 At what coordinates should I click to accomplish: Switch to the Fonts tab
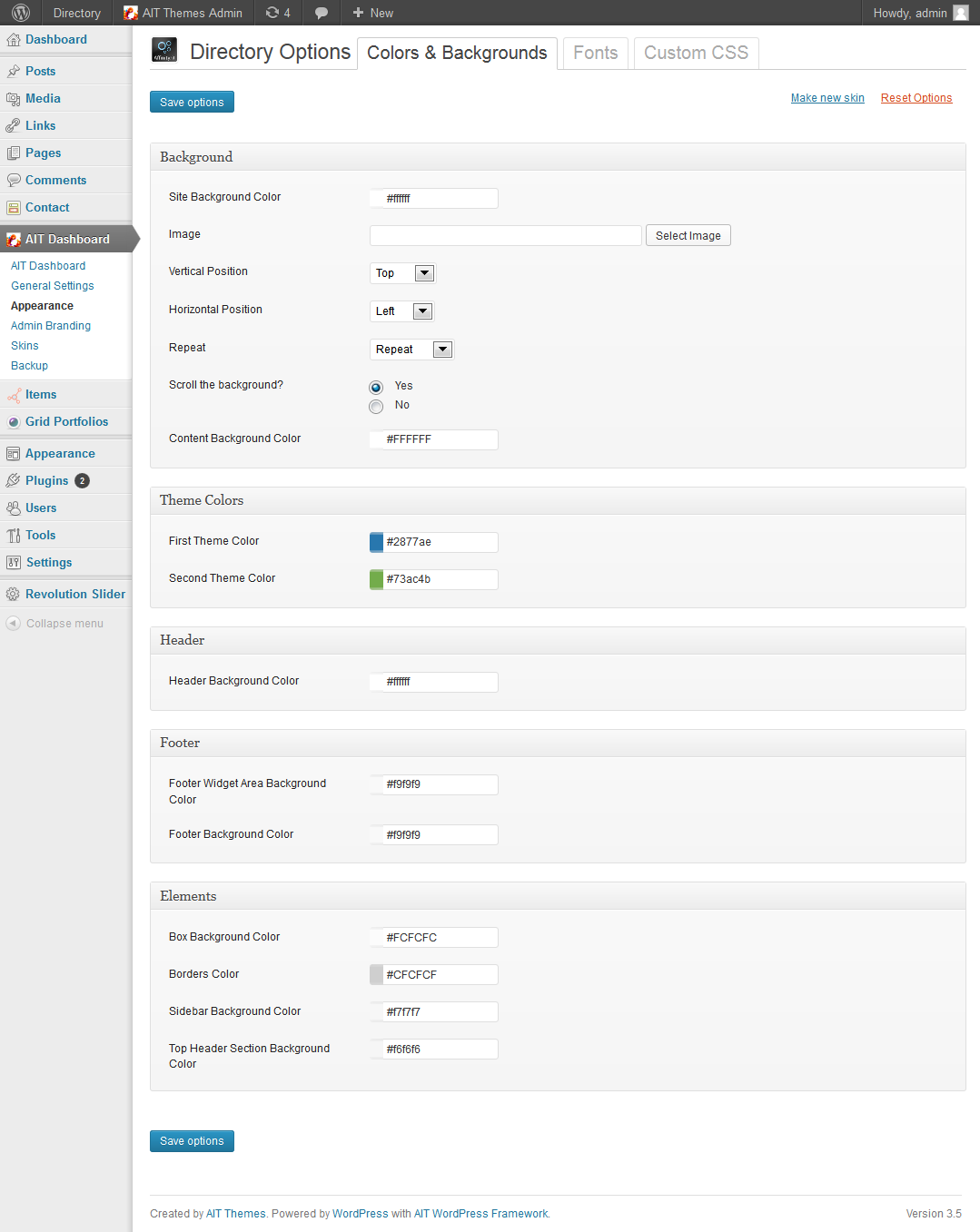click(x=595, y=53)
